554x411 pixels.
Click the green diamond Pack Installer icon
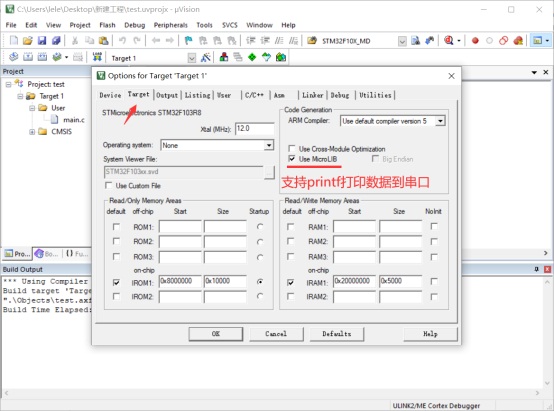click(x=252, y=57)
